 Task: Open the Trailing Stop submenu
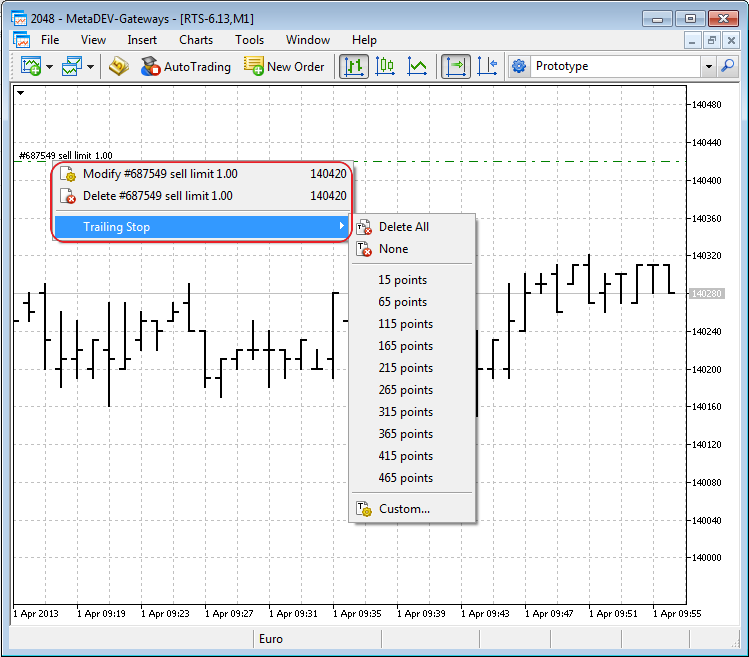tap(203, 227)
